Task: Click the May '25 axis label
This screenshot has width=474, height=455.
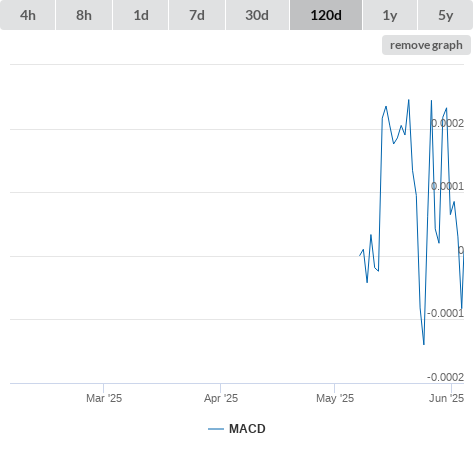Action: coord(335,398)
